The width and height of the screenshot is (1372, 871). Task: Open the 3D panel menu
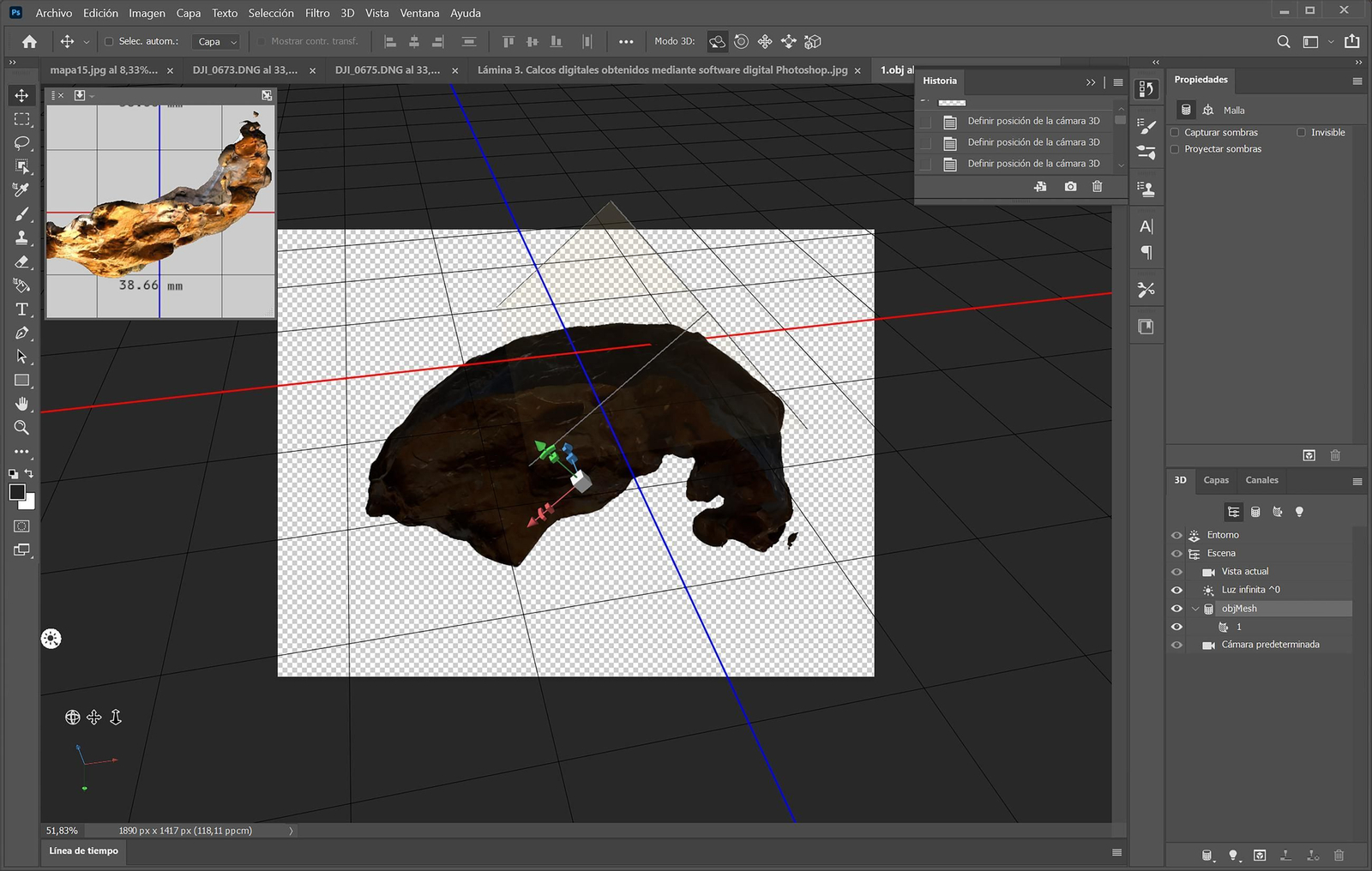[x=1357, y=481]
